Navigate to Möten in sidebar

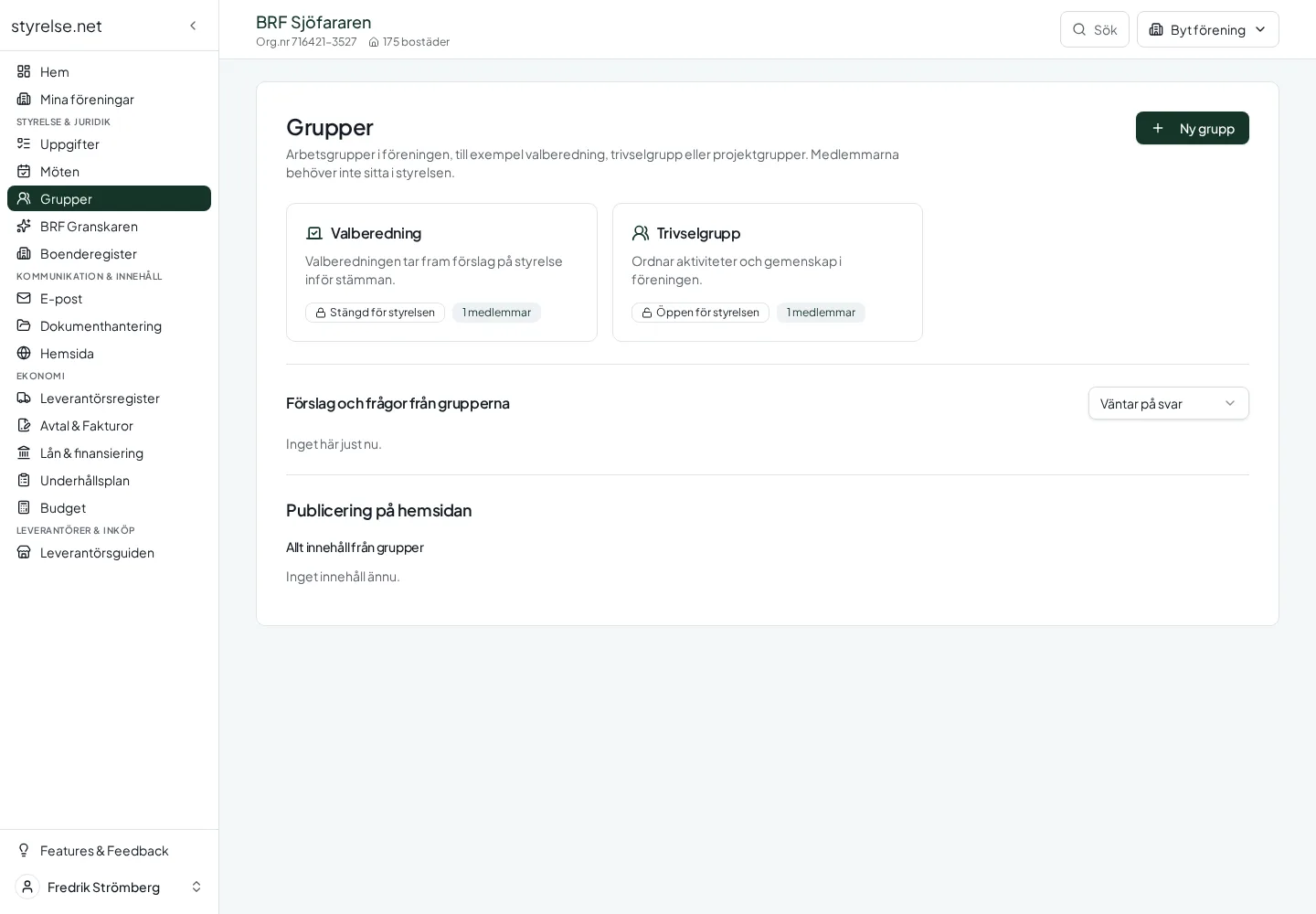pos(109,171)
